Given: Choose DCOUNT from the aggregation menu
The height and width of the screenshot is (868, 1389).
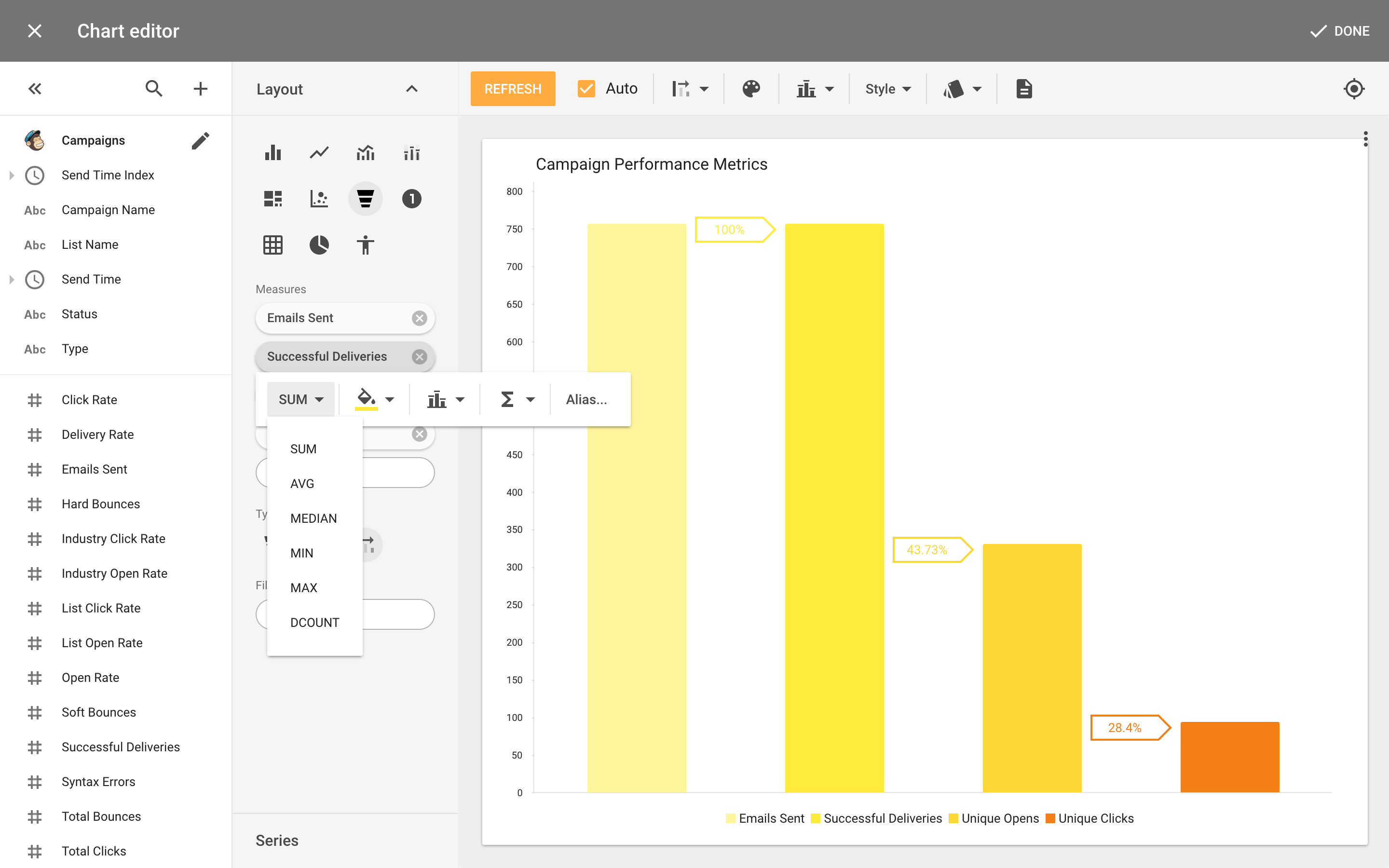Looking at the screenshot, I should pyautogui.click(x=314, y=623).
